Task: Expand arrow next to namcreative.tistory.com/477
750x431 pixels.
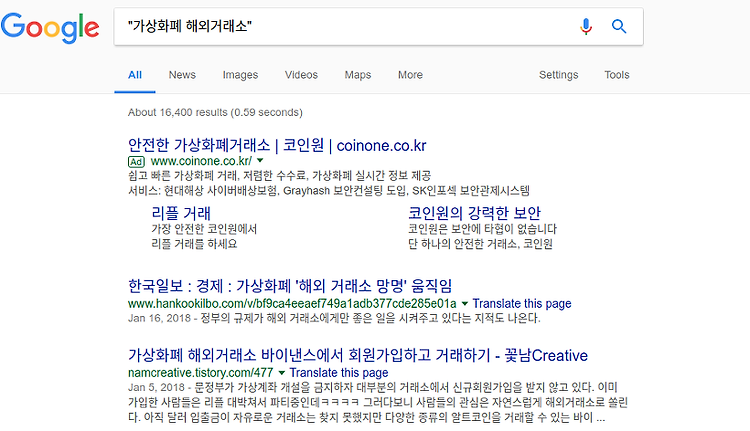Action: click(x=282, y=373)
